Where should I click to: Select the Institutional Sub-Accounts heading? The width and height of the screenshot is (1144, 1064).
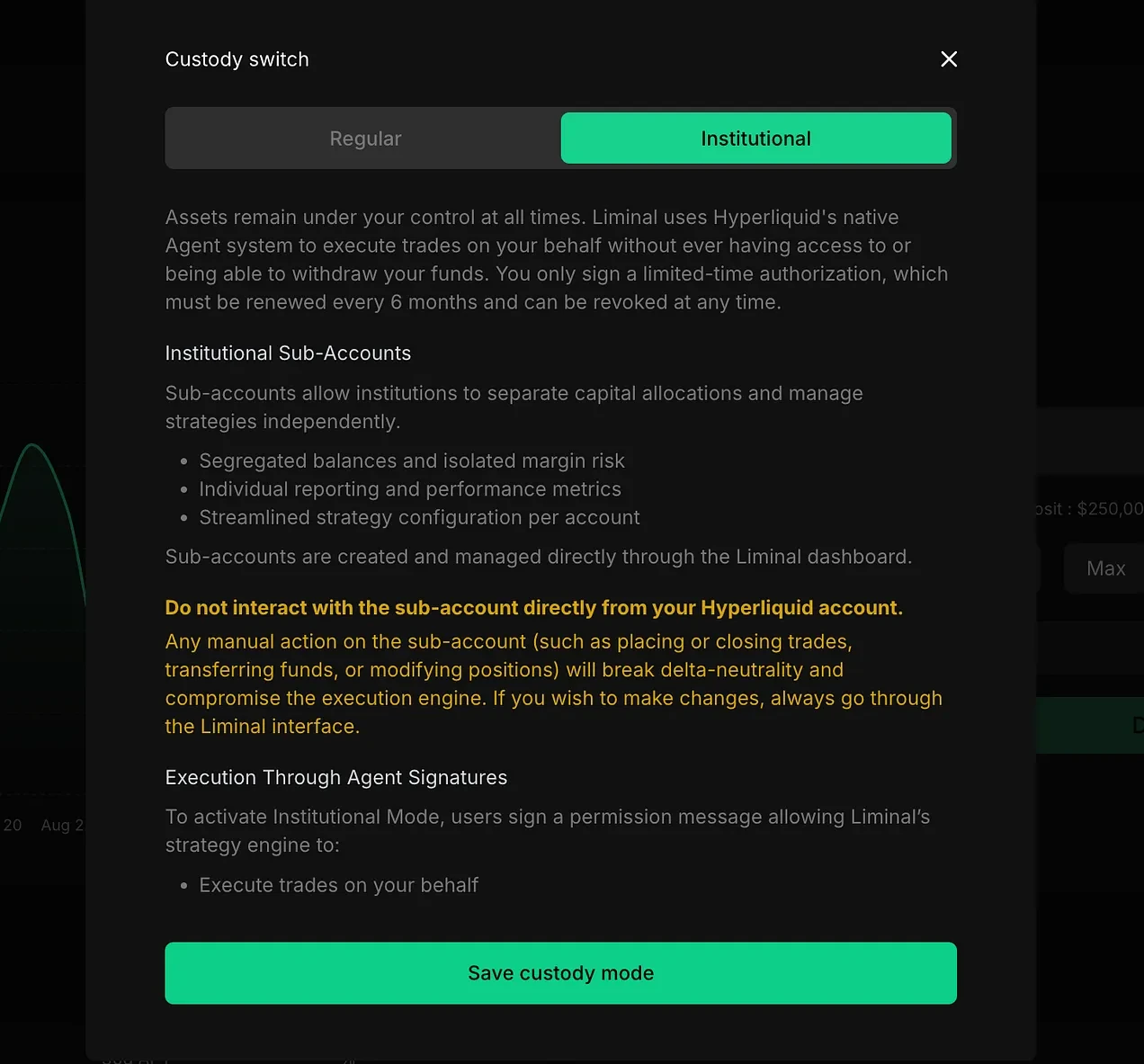288,353
